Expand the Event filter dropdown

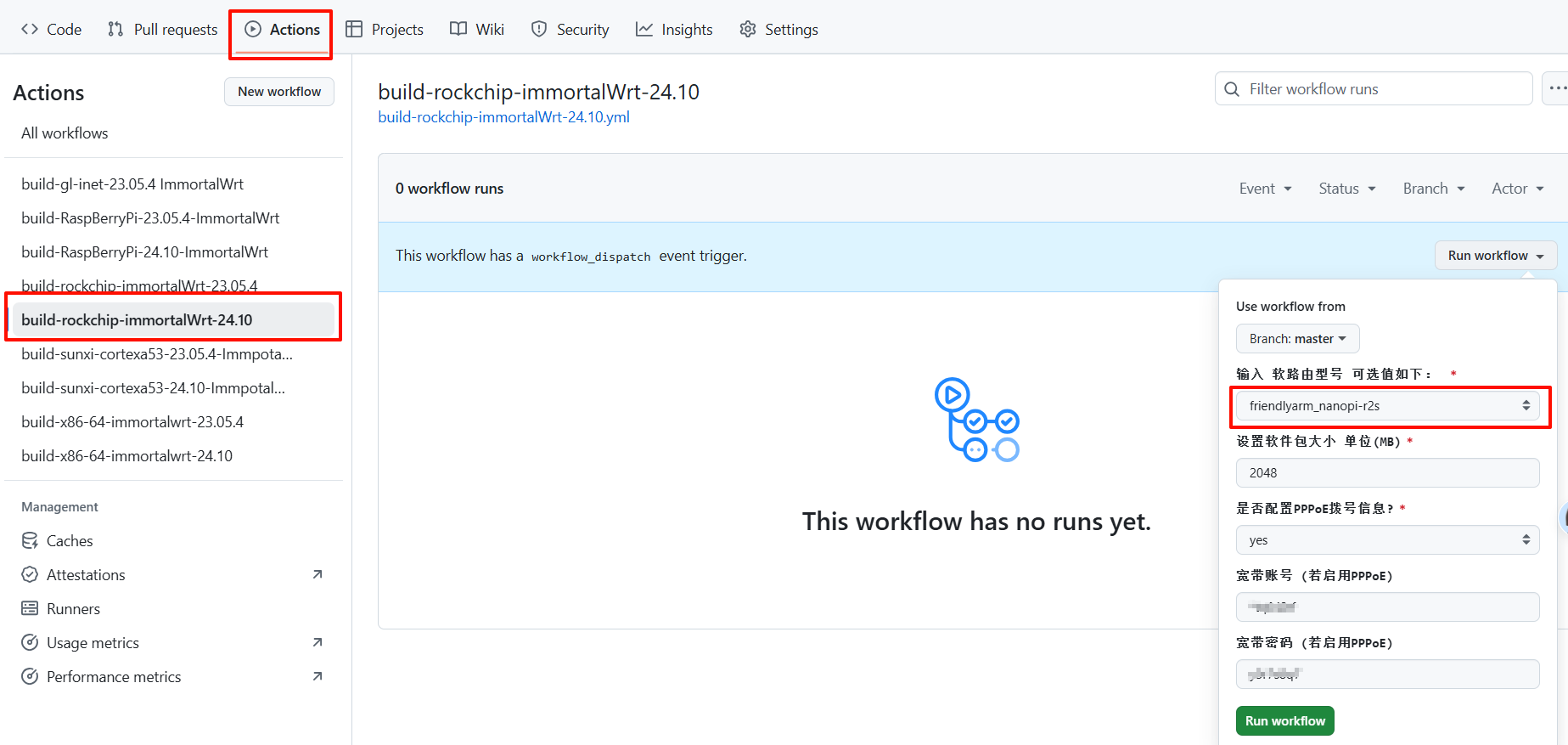1265,189
